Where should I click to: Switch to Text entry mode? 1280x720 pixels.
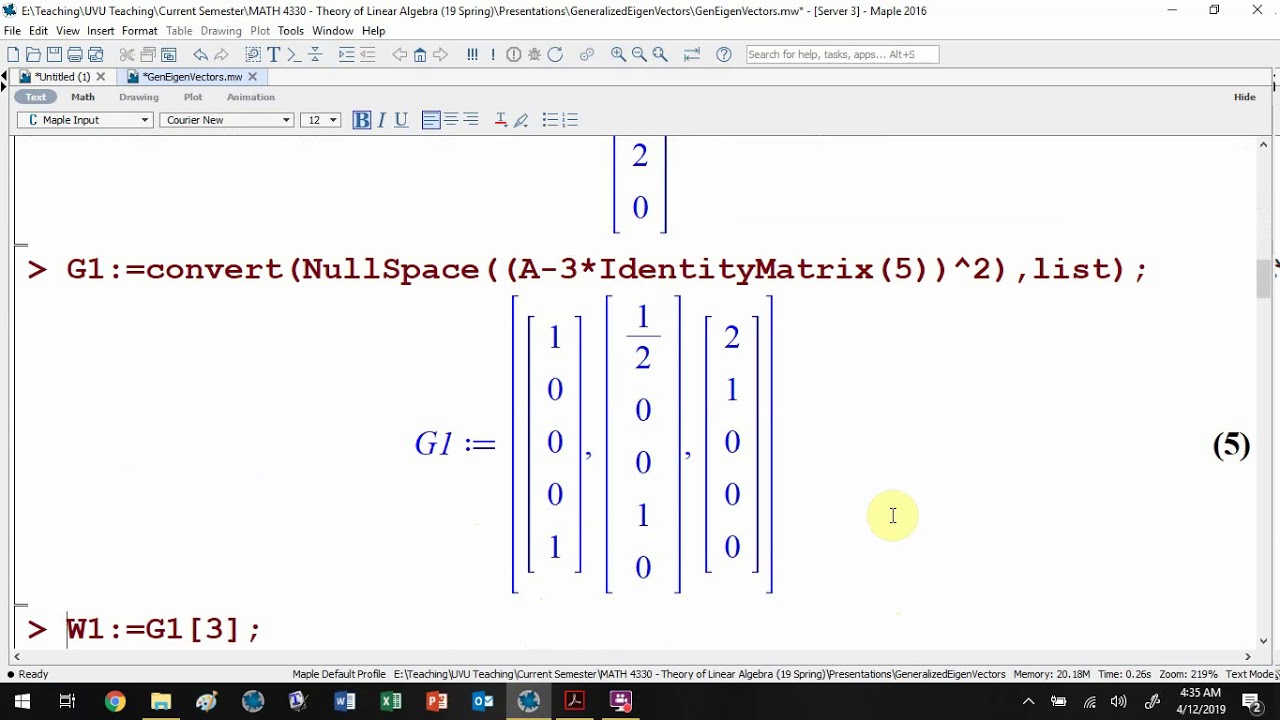[x=36, y=97]
